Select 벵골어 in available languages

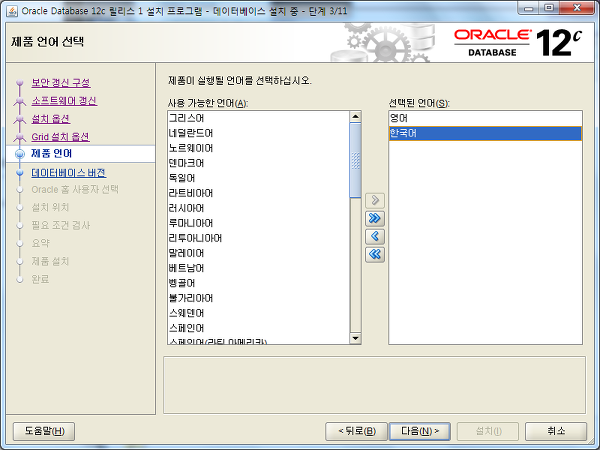(x=259, y=283)
